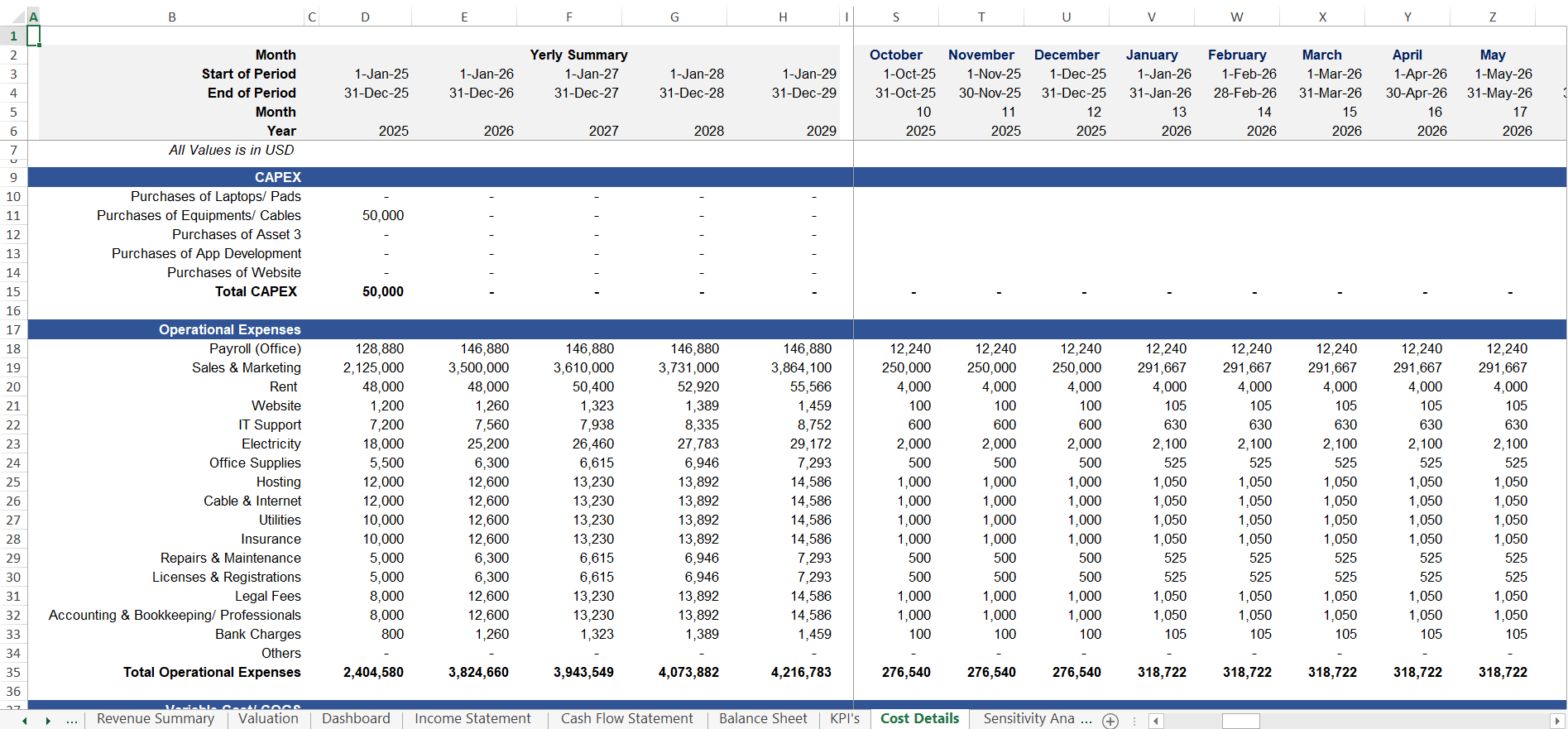Click 'End of Period' label
The image size is (1568, 729).
(x=252, y=93)
